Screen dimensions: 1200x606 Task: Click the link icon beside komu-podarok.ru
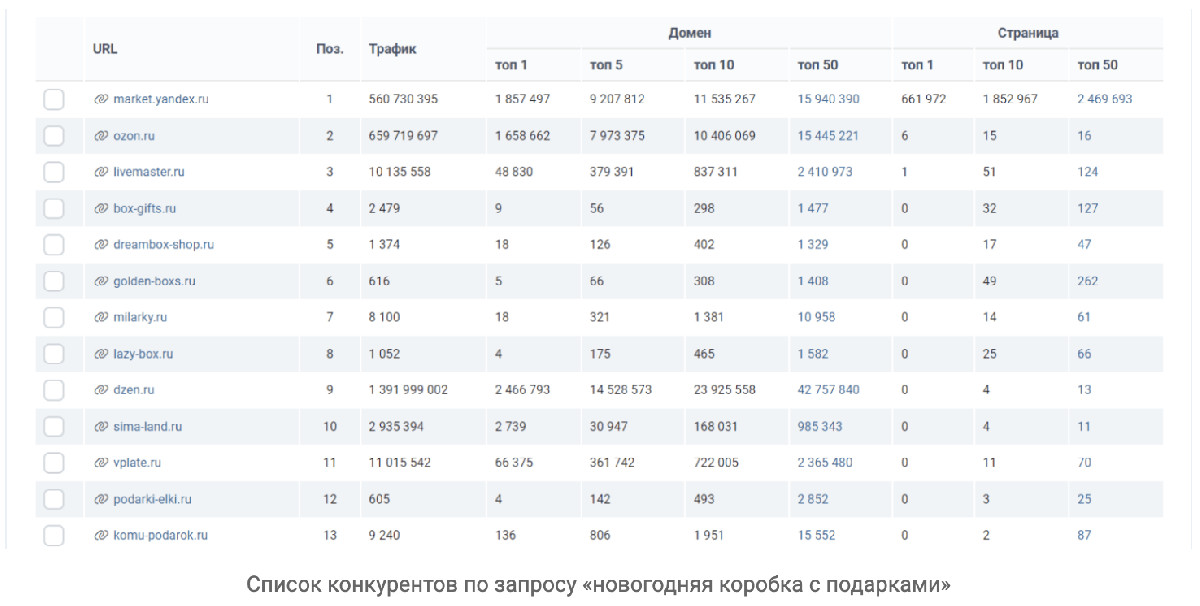[x=101, y=535]
